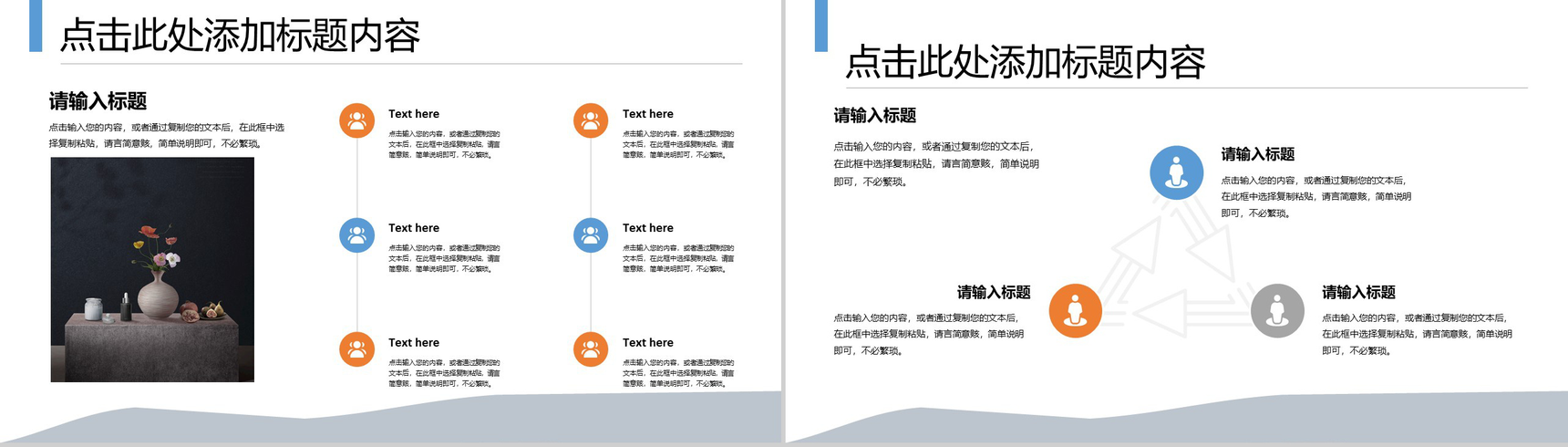Select the middle blue people icon in the left timeline column
Screen dimensions: 1568x447
point(357,235)
